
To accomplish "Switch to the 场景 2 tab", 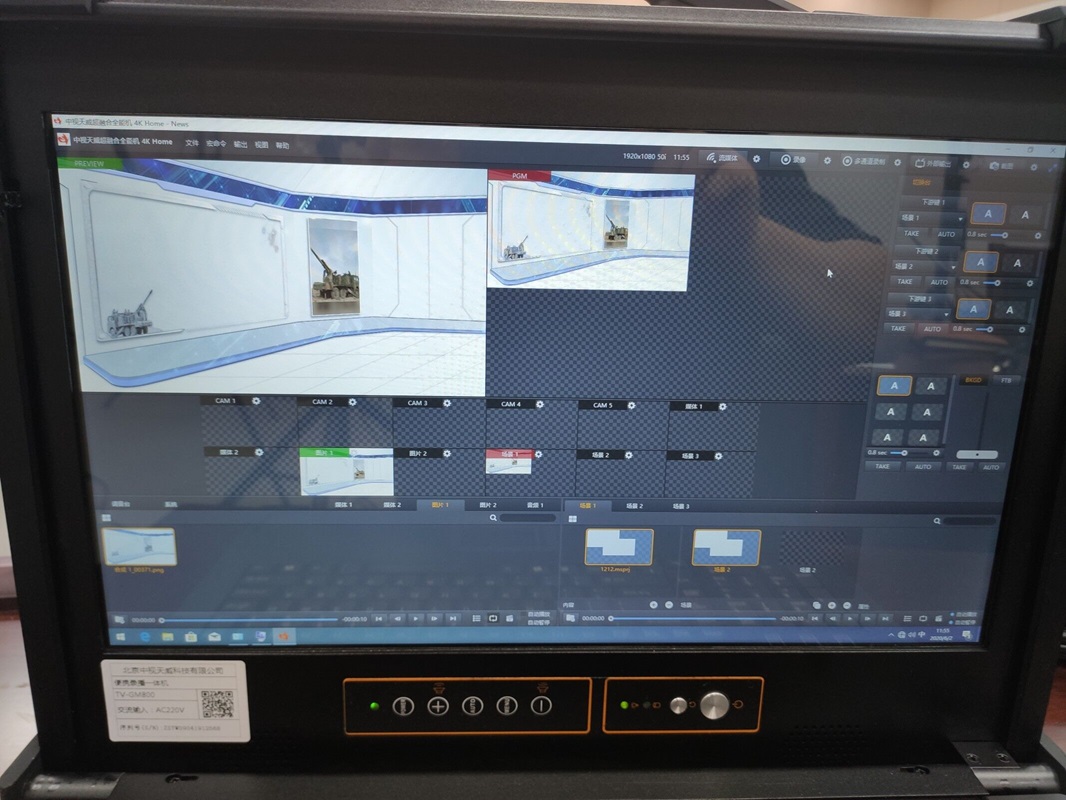I will (634, 506).
